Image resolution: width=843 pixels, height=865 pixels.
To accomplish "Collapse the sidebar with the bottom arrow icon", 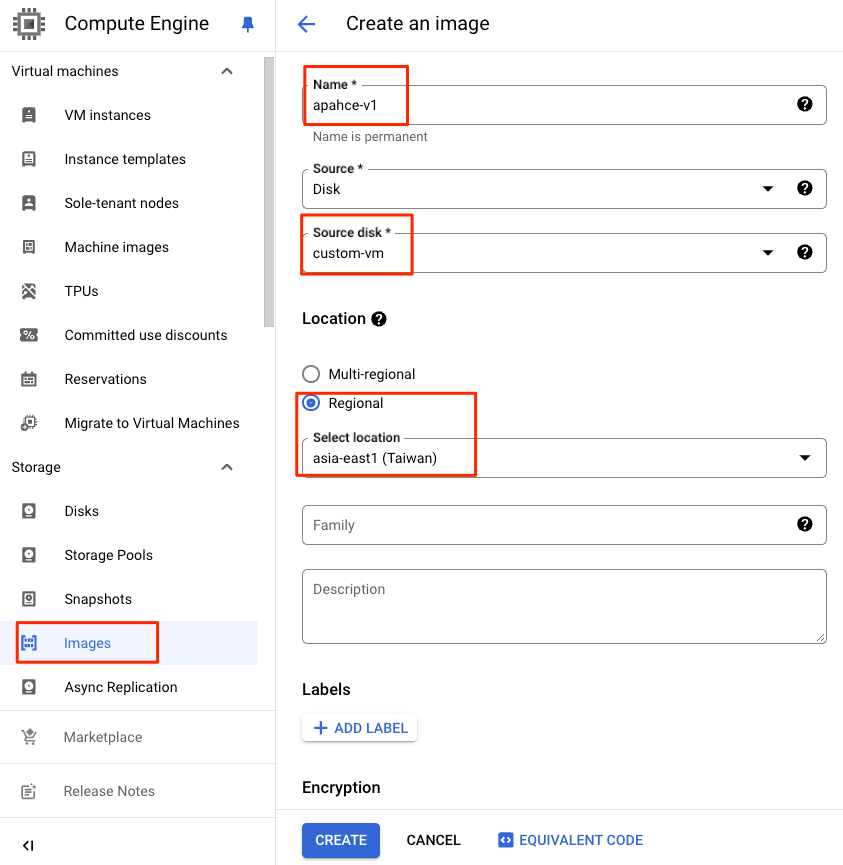I will tap(28, 845).
